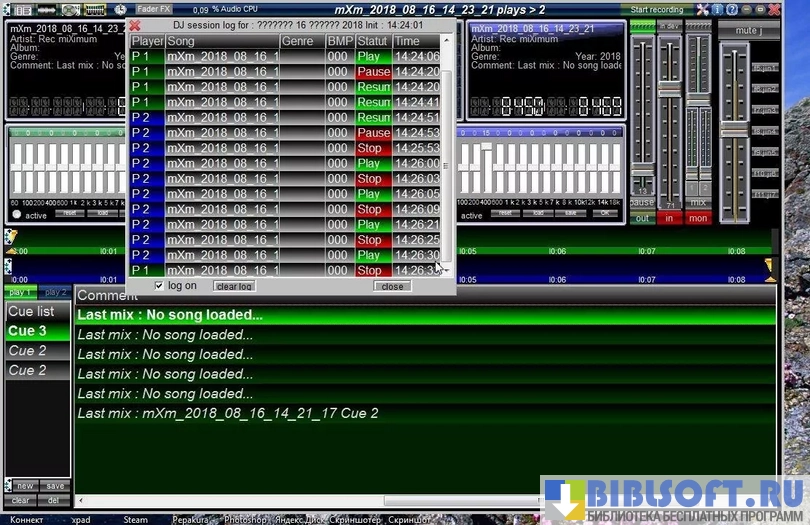Switch to the play 2 tab
The width and height of the screenshot is (810, 525).
(56, 292)
